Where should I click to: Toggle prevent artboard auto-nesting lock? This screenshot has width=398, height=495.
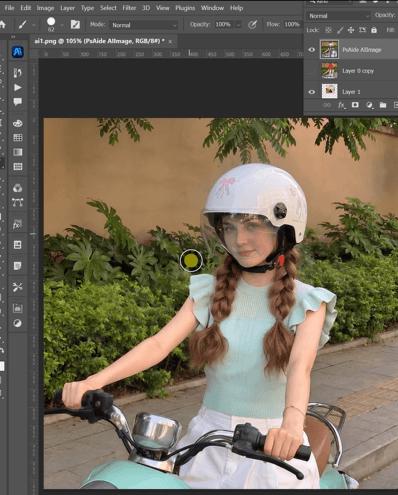(362, 30)
